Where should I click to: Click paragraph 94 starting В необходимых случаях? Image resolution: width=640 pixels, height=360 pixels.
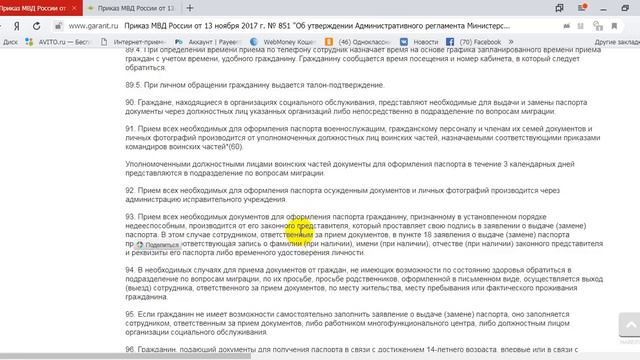tap(364, 283)
